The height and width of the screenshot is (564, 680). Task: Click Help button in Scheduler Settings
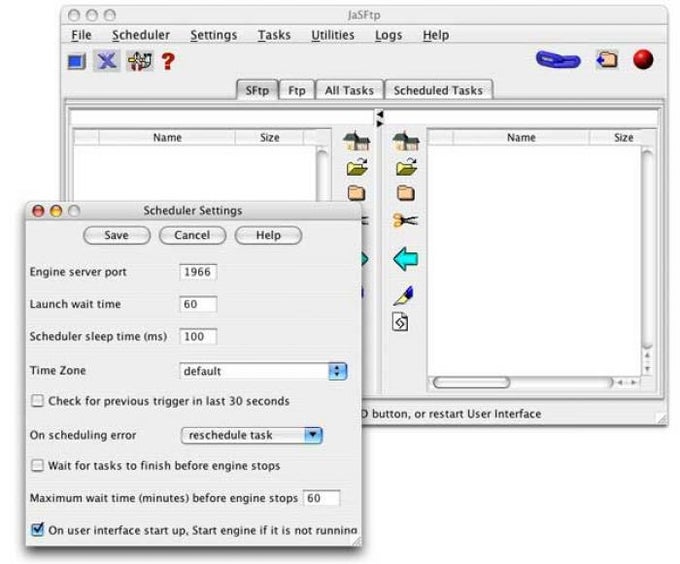click(268, 235)
